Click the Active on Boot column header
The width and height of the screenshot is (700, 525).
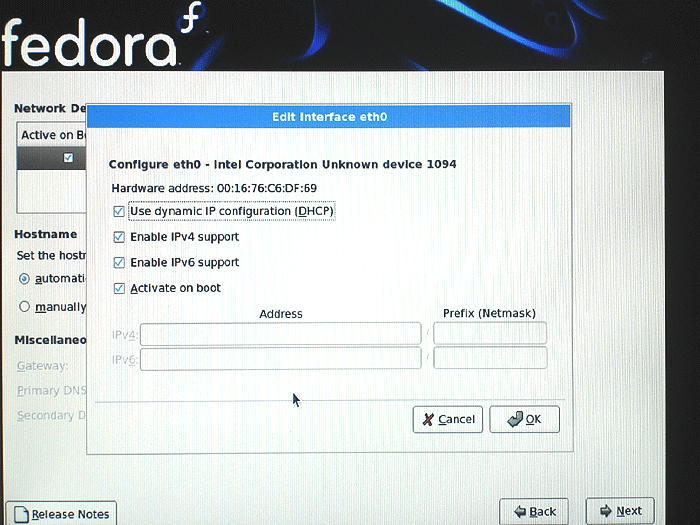pyautogui.click(x=53, y=135)
